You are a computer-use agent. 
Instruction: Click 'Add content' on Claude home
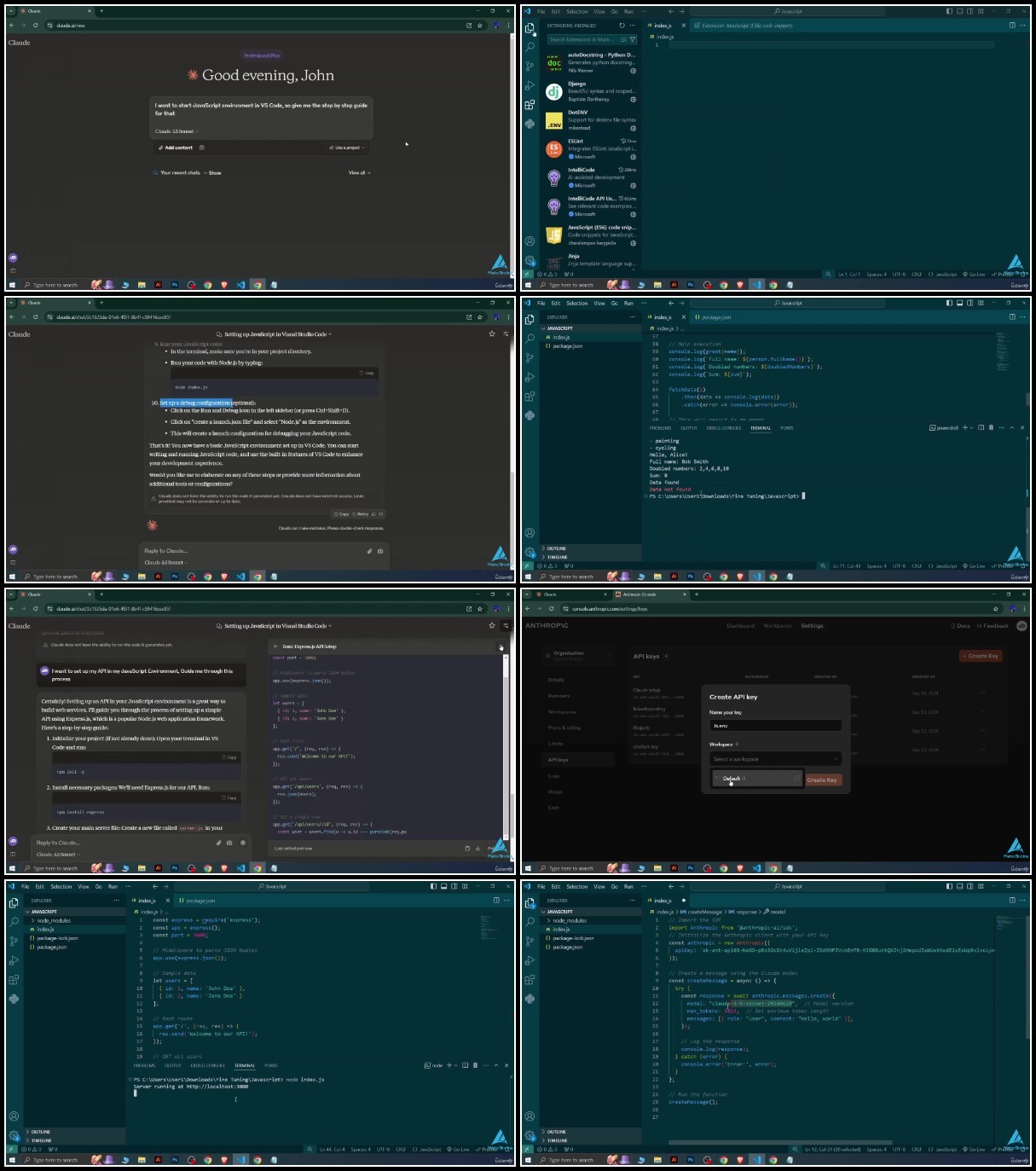point(176,148)
